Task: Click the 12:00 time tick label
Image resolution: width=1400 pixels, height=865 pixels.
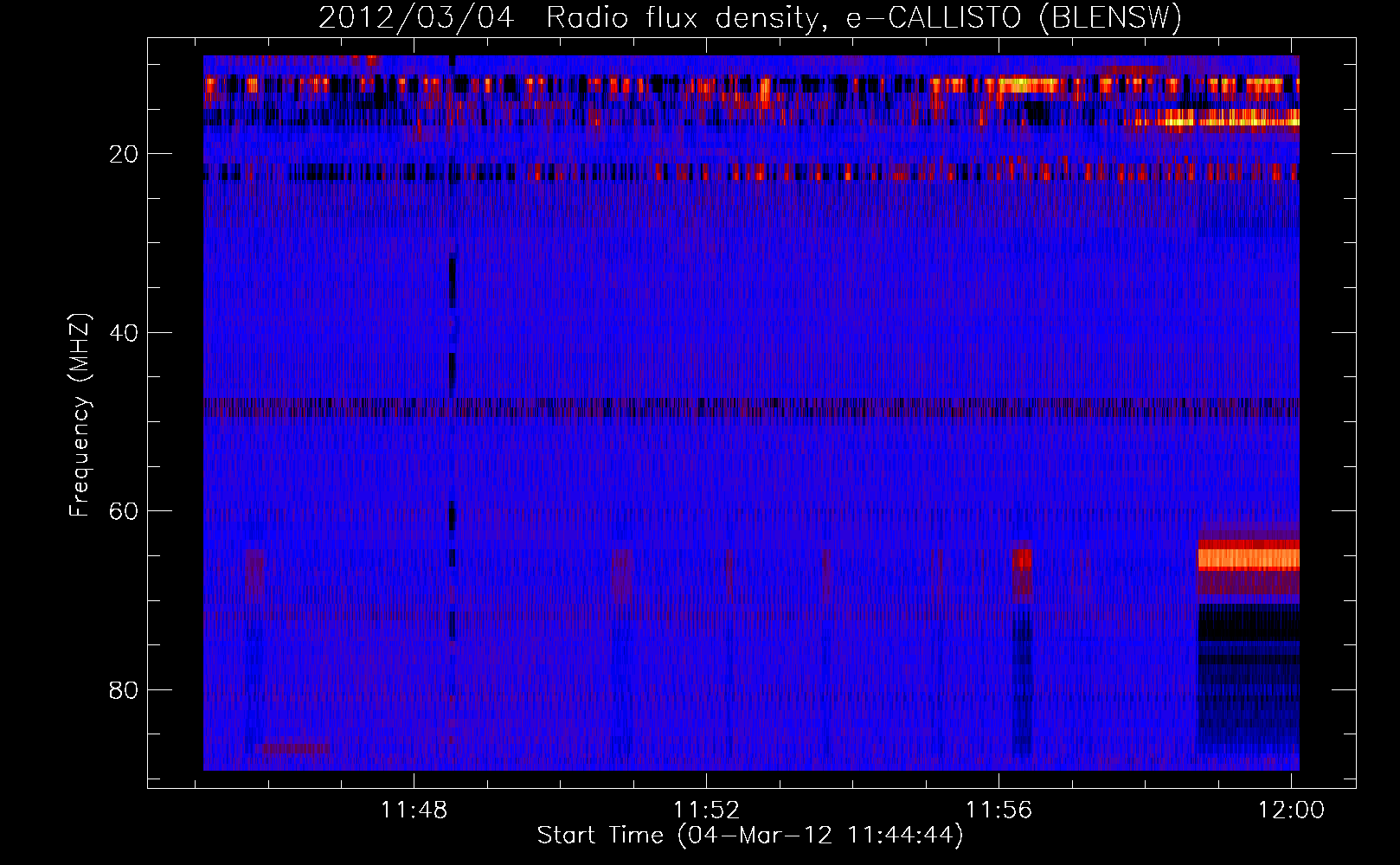Action: click(x=1291, y=811)
